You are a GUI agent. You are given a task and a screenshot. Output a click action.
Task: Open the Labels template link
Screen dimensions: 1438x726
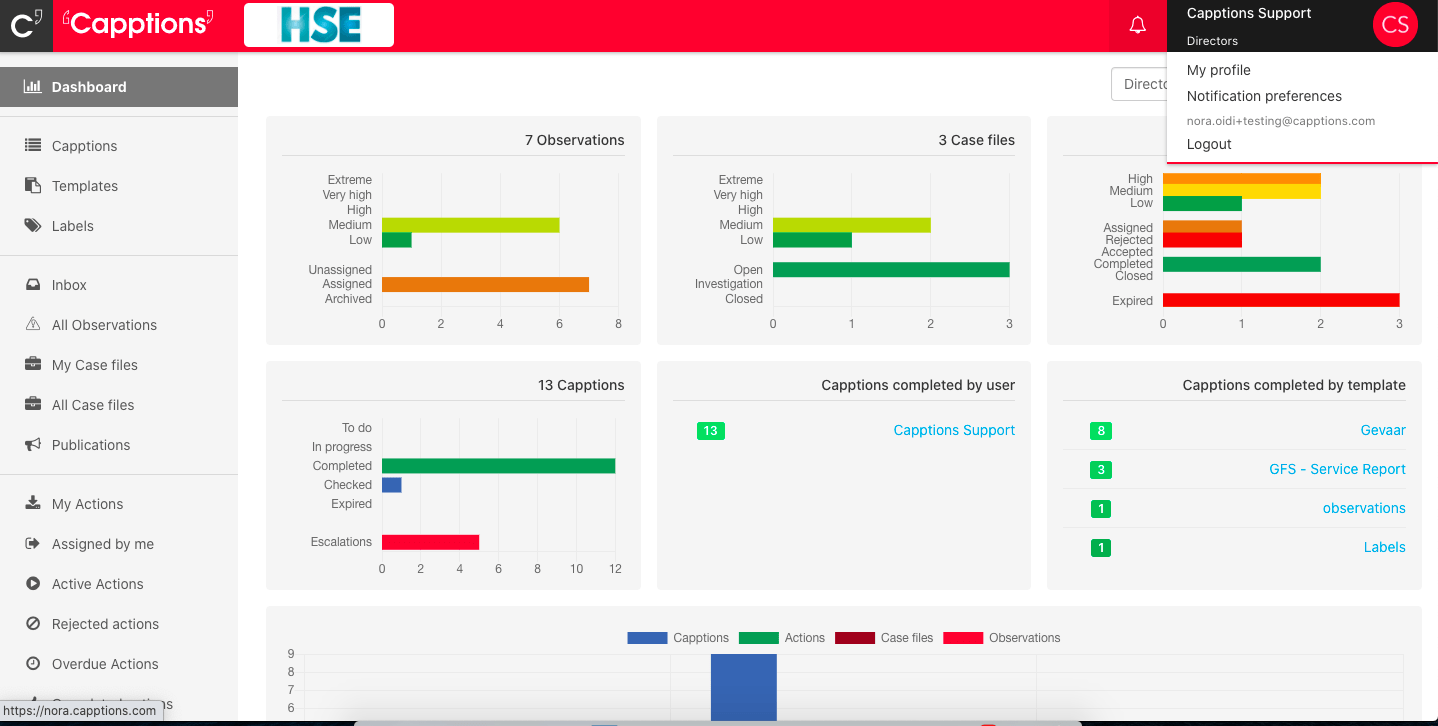[x=1385, y=547]
